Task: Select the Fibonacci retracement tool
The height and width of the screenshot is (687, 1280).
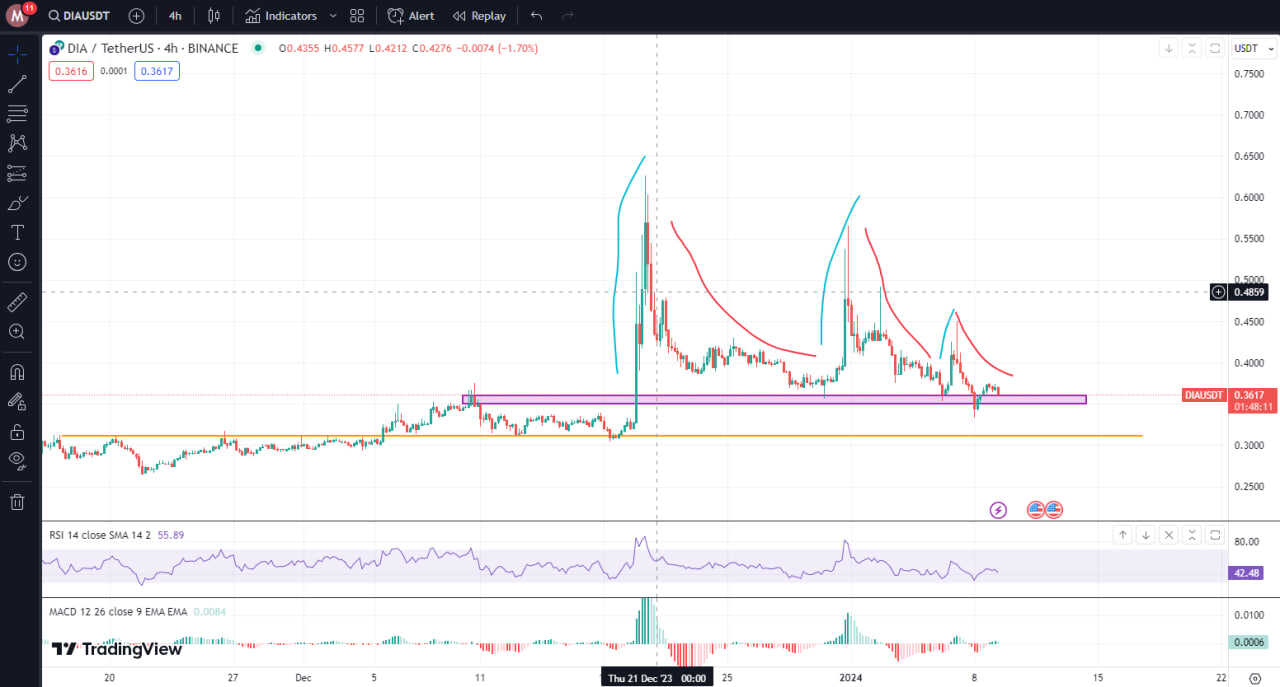Action: [x=17, y=113]
